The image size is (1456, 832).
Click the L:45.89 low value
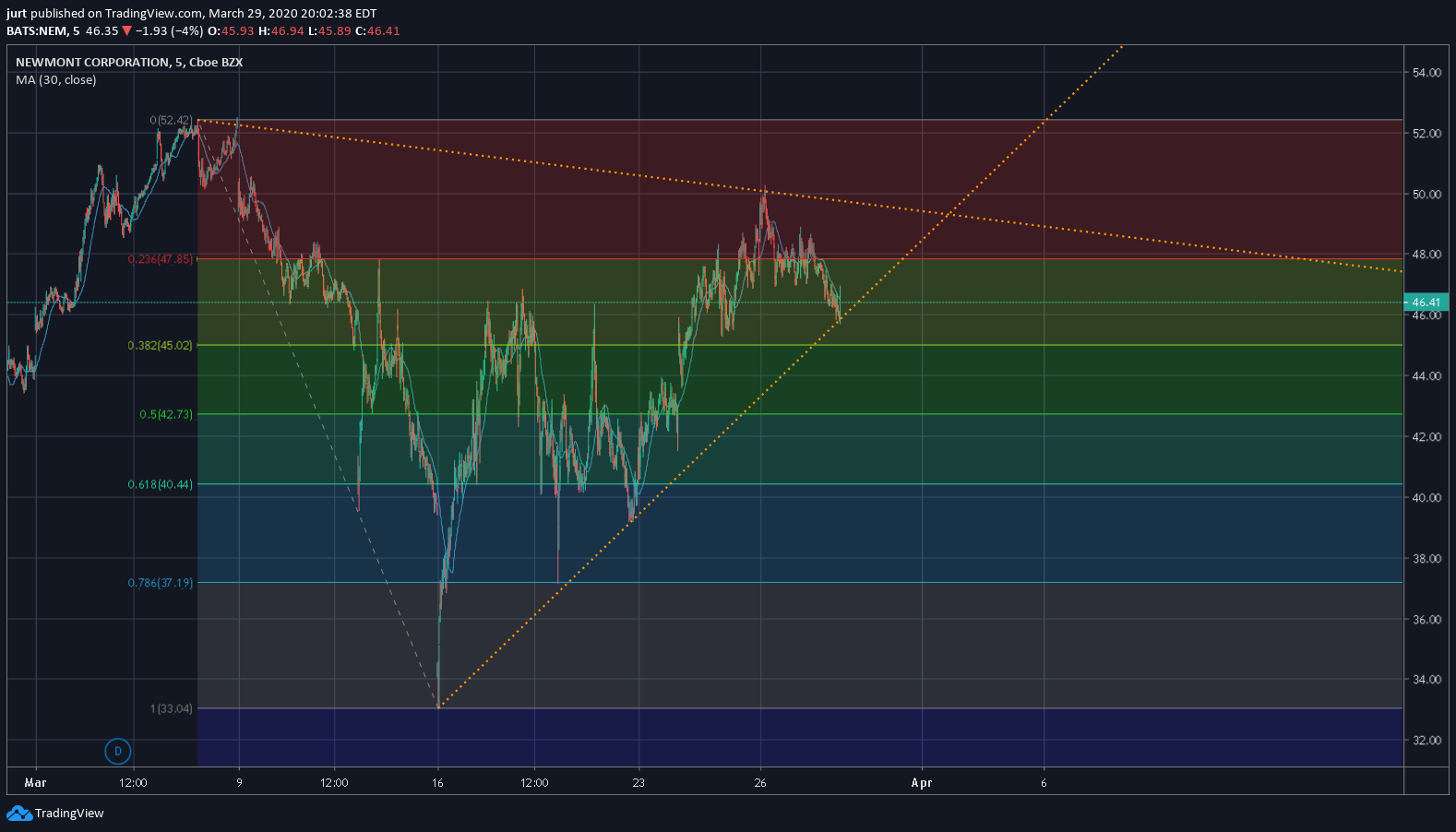tap(329, 31)
